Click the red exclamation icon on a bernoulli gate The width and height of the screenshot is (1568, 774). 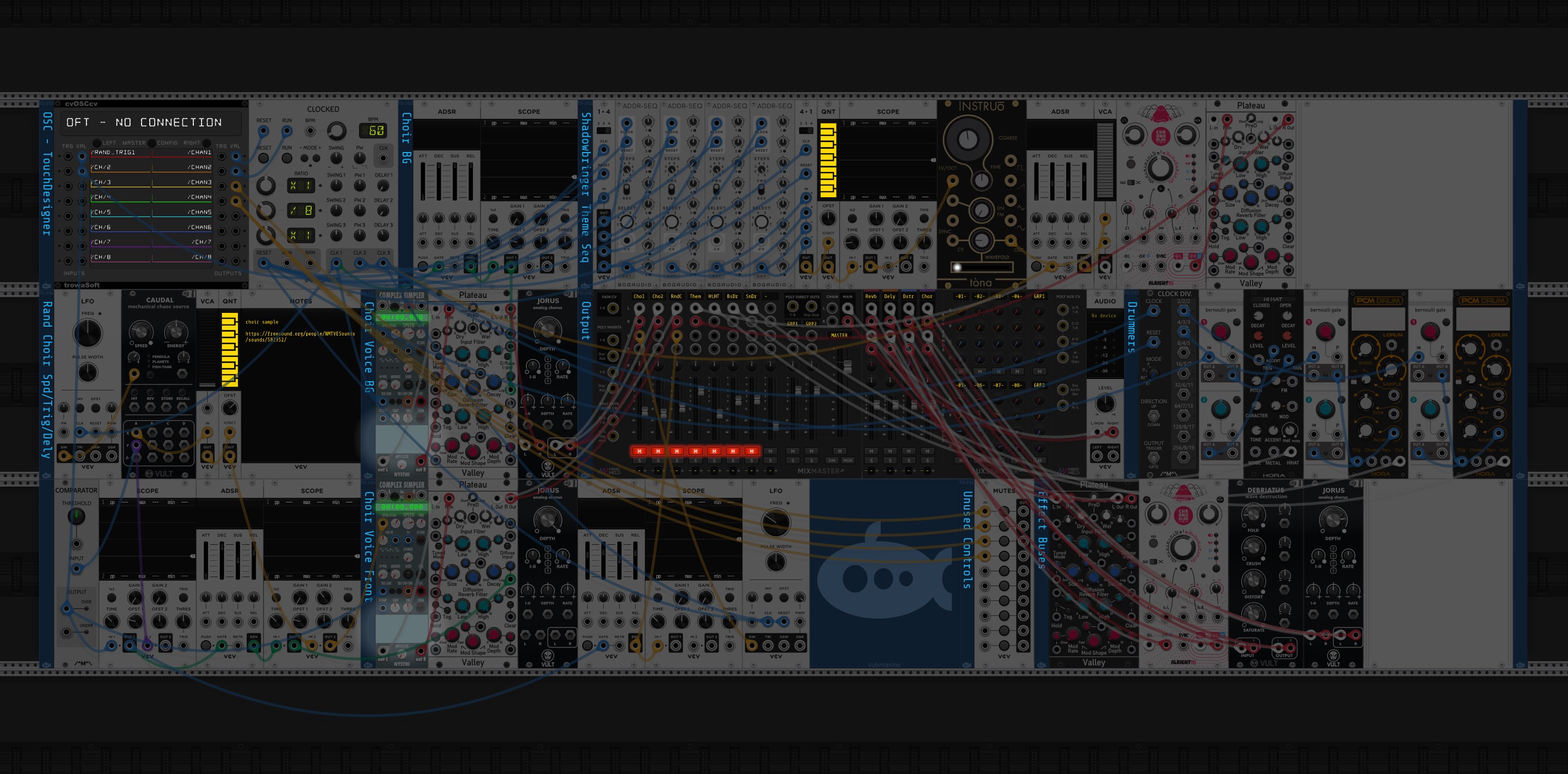pyautogui.click(x=1205, y=323)
